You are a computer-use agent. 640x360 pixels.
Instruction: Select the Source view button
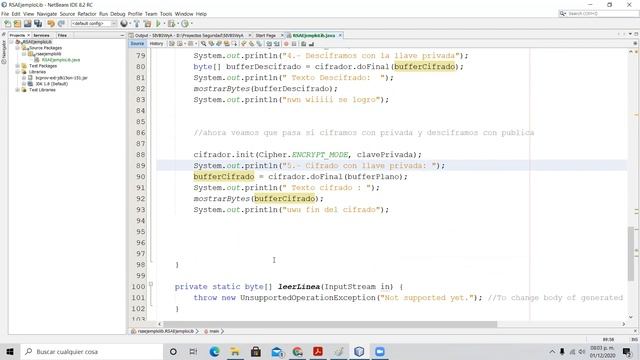pos(137,44)
